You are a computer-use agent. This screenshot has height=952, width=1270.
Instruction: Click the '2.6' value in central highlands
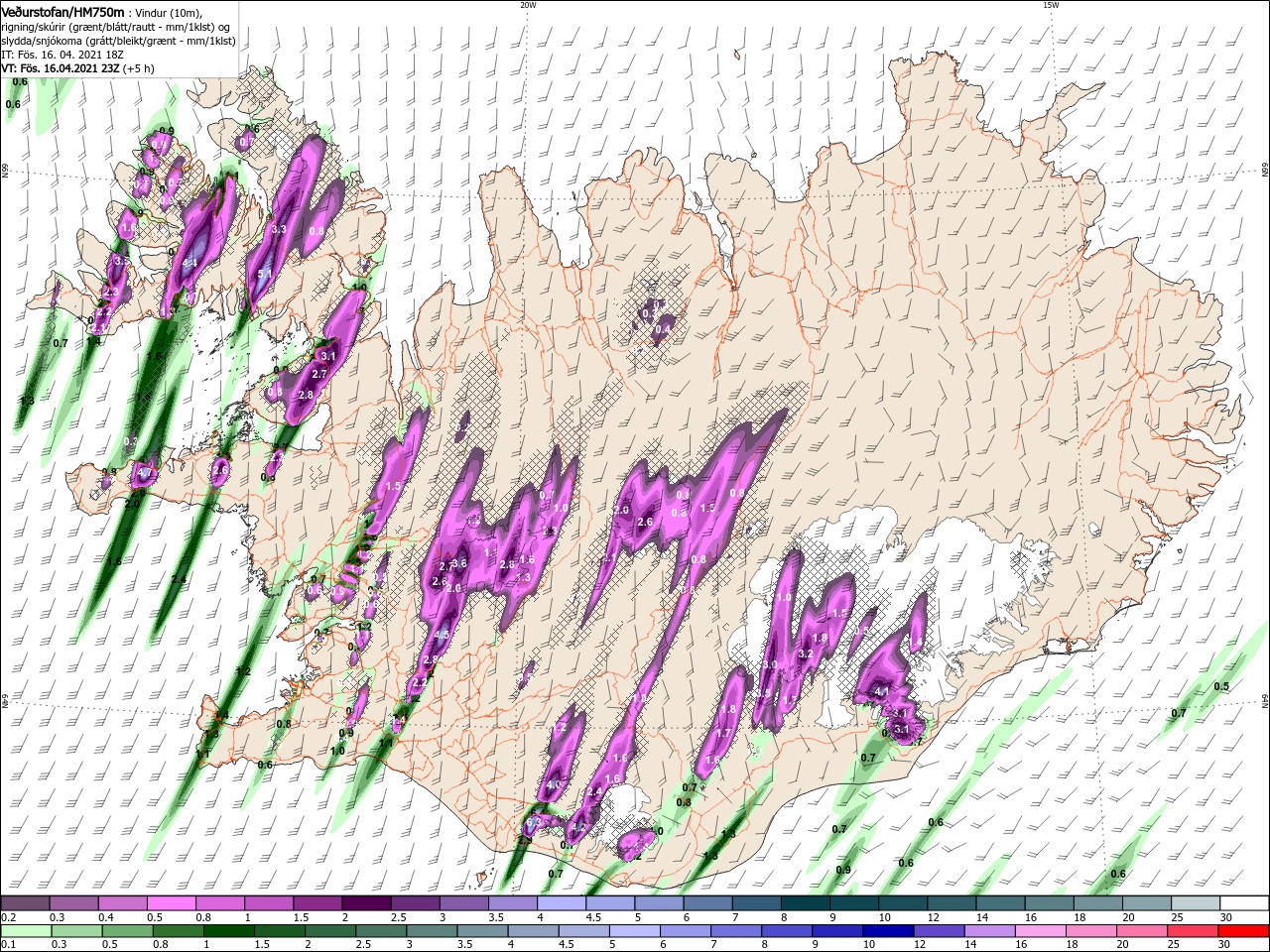[x=644, y=523]
